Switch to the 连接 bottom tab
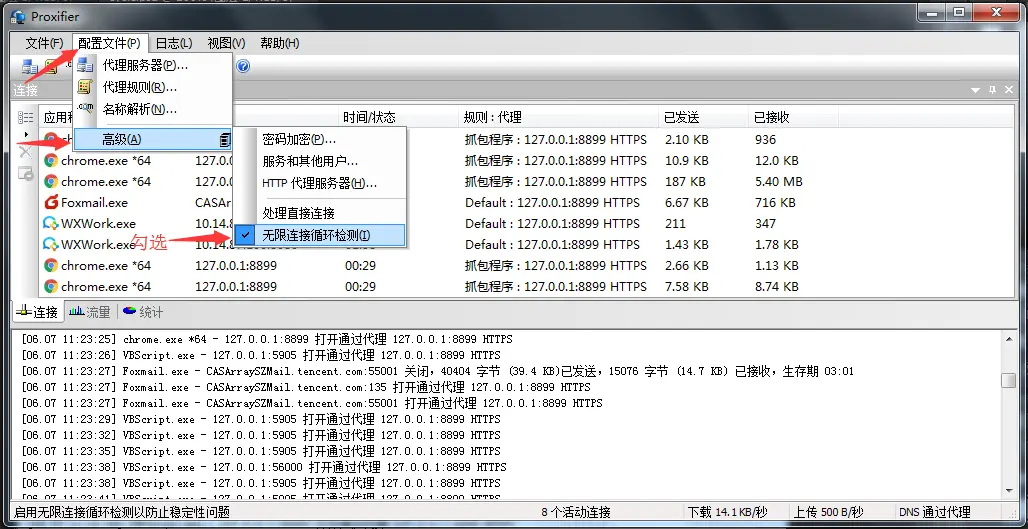 pyautogui.click(x=37, y=312)
